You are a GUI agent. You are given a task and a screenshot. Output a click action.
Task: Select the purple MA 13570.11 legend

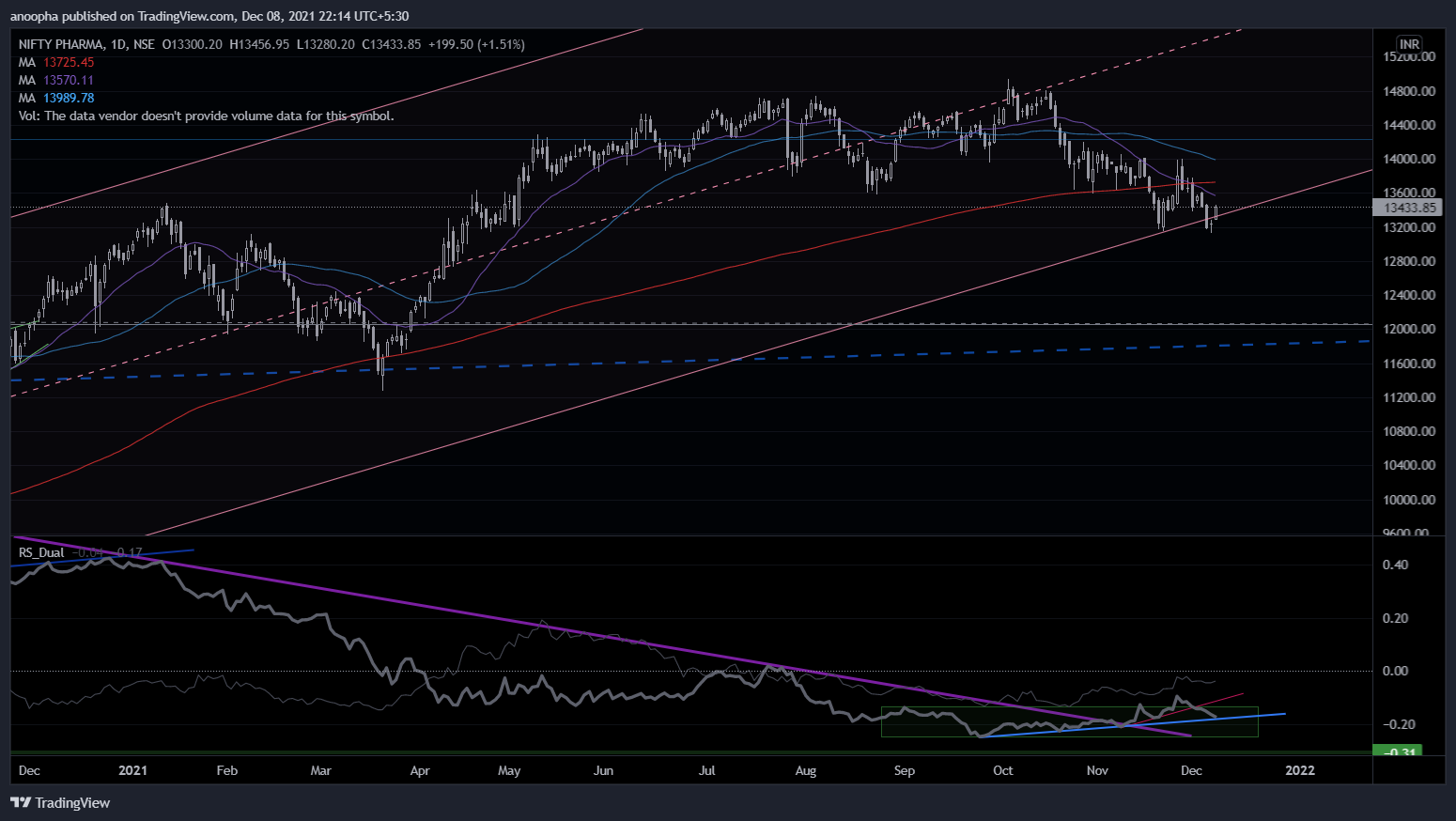[x=56, y=80]
